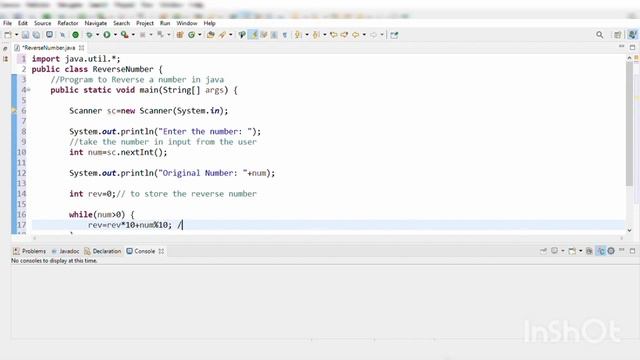This screenshot has height=360, width=640.
Task: Click the Forward navigation arrow icon
Action: point(373,35)
